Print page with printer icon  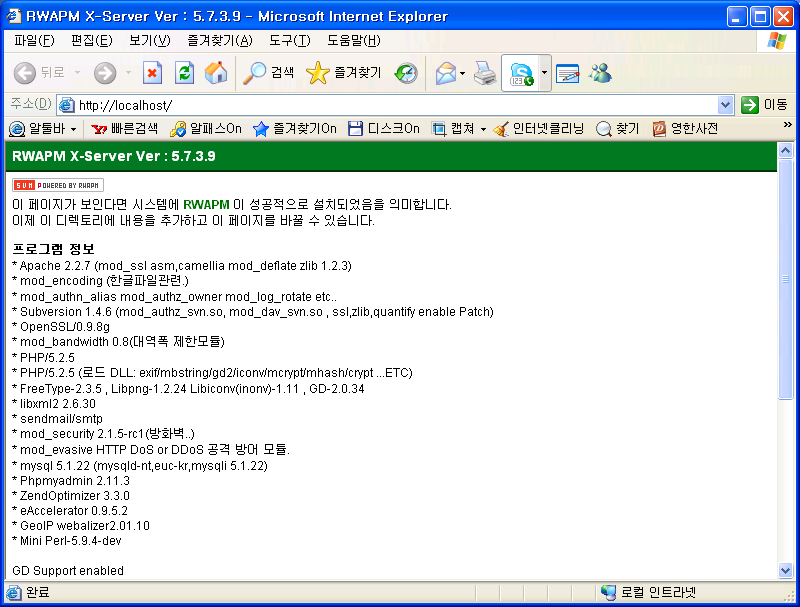485,73
